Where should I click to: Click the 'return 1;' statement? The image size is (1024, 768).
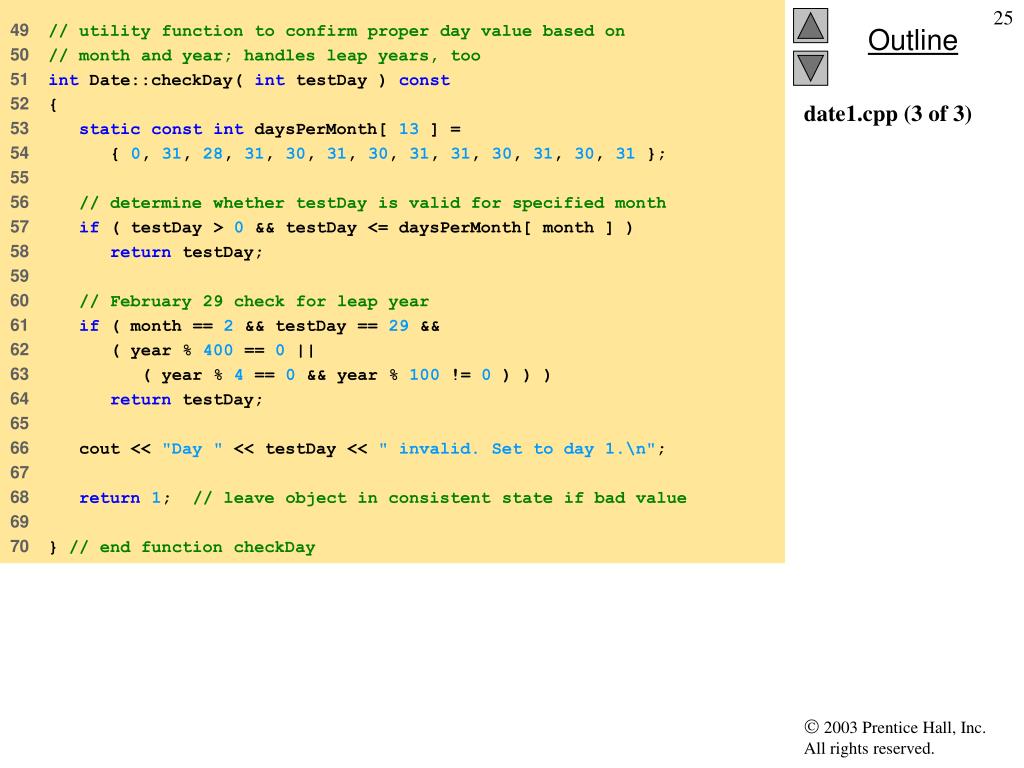click(x=125, y=498)
